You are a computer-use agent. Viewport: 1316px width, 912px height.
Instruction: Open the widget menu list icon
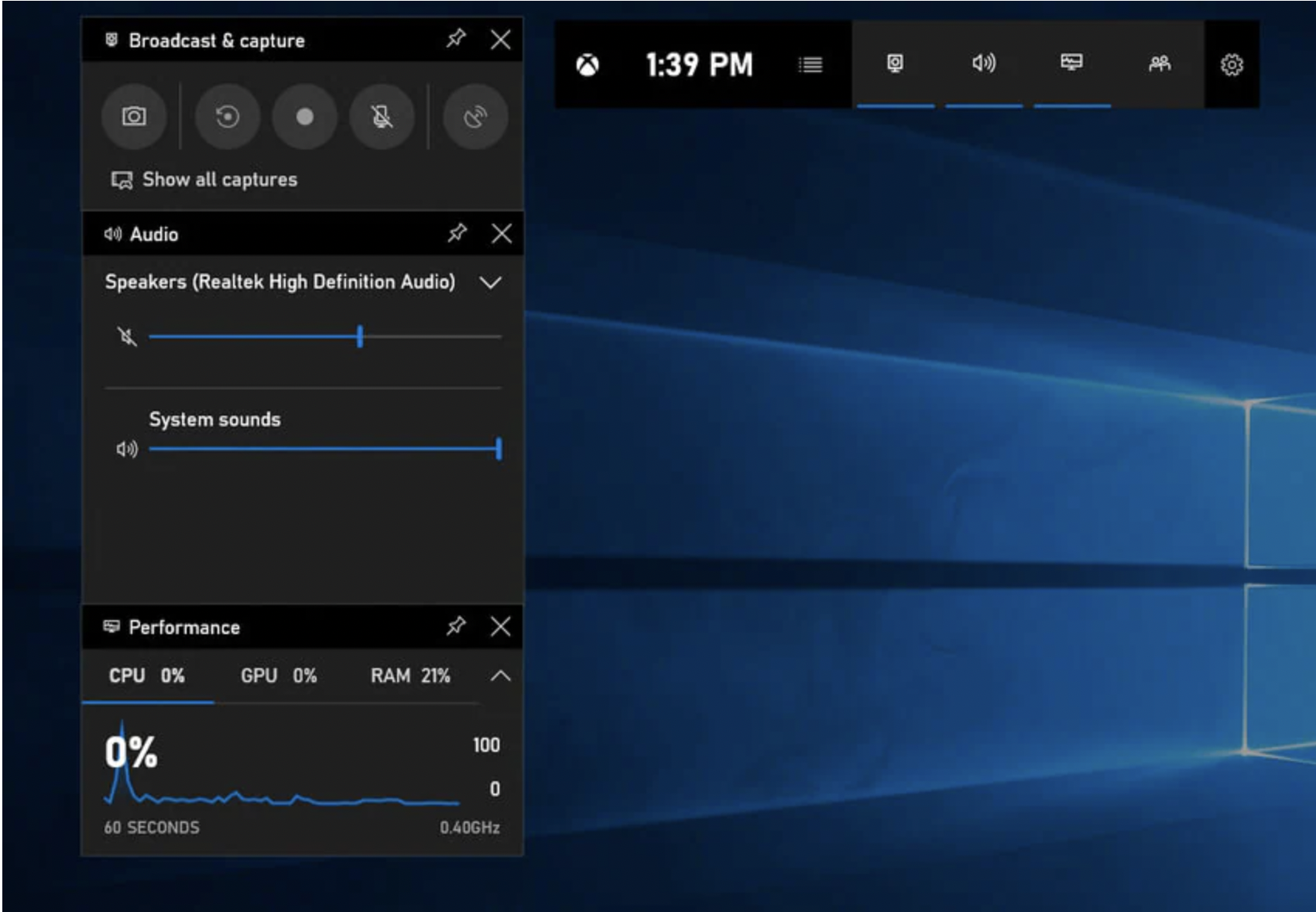pos(811,64)
